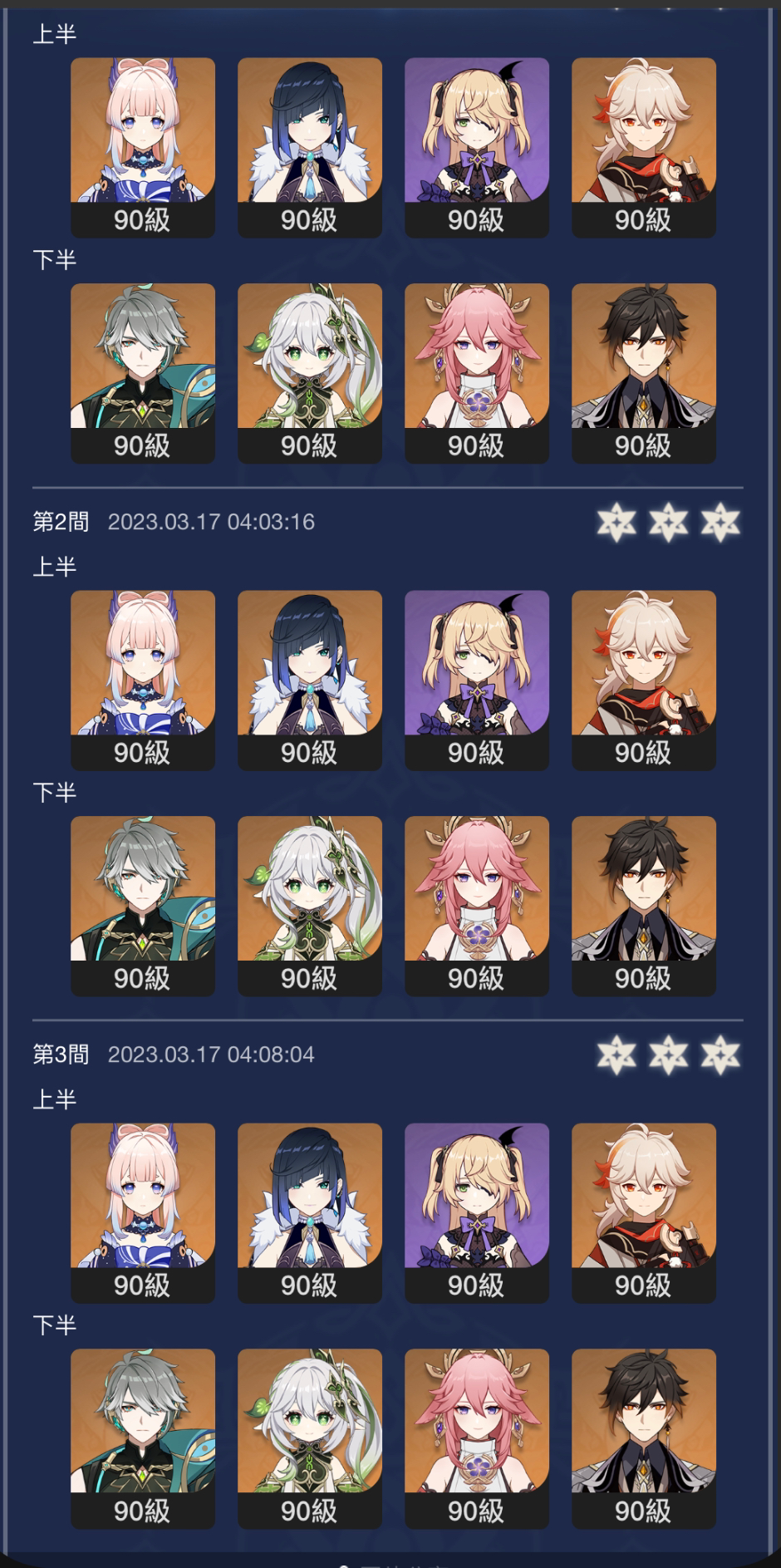The width and height of the screenshot is (781, 1568).
Task: Click the 2023.03.17 04:08:04 timestamp
Action: (211, 1054)
